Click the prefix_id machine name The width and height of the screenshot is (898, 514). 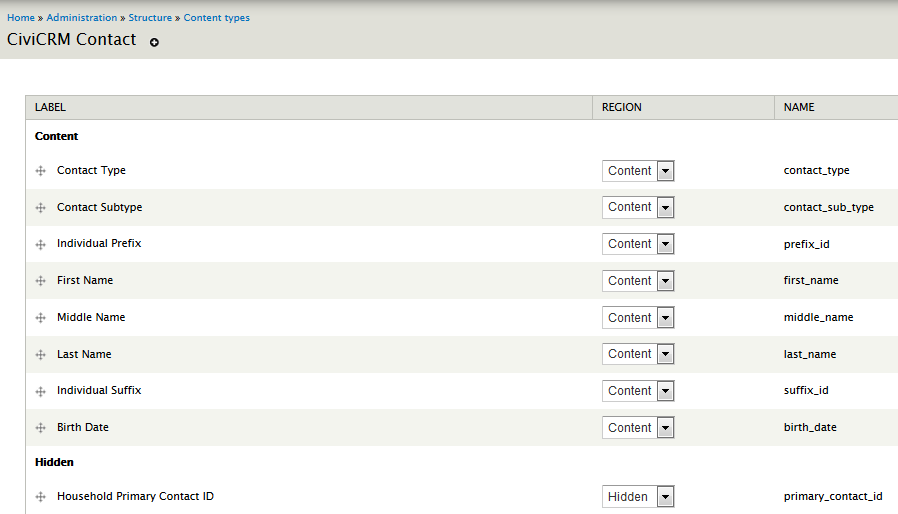[806, 244]
